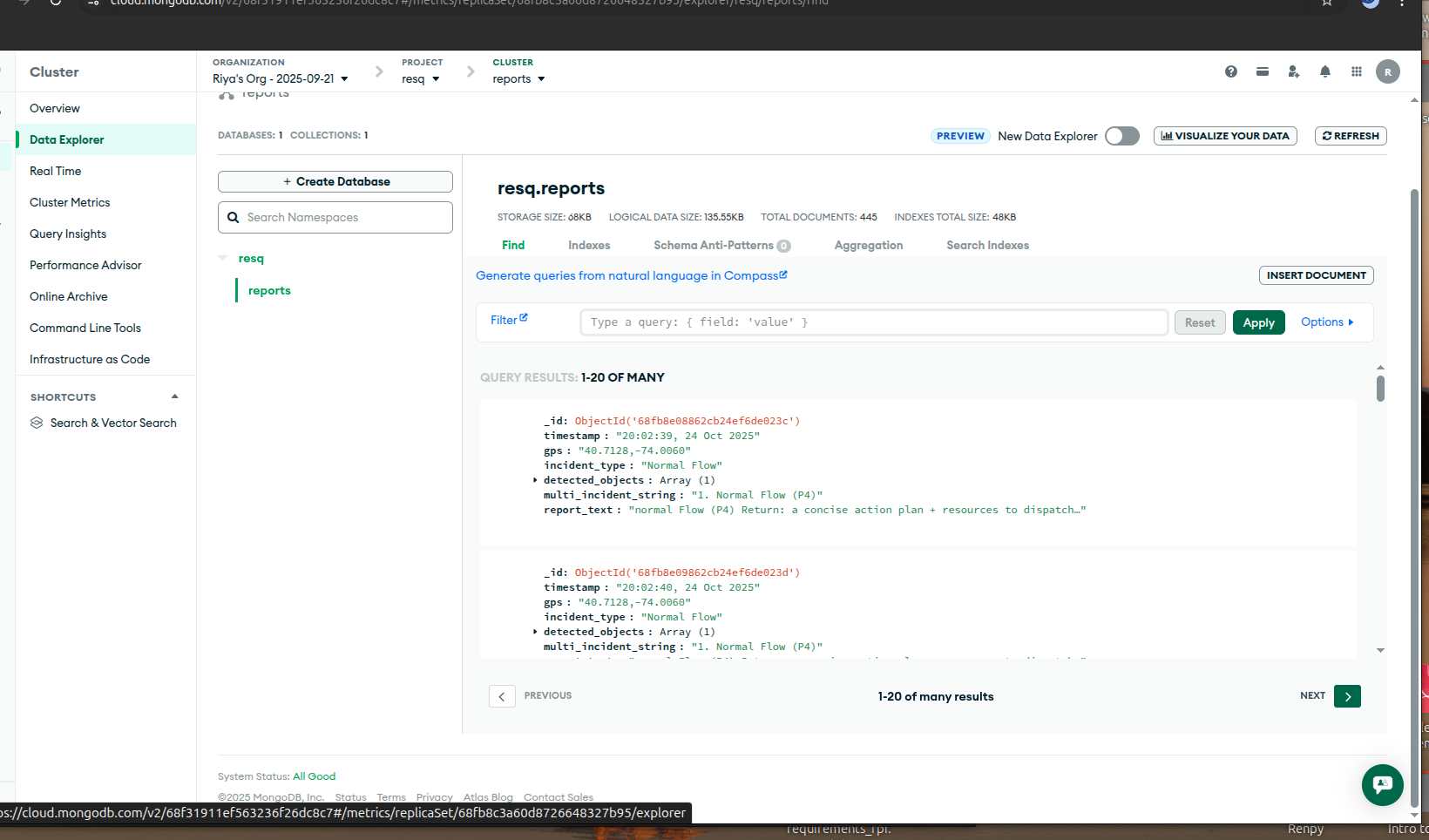This screenshot has height=840, width=1429.
Task: Open the Cluster reports dropdown
Action: 518,78
